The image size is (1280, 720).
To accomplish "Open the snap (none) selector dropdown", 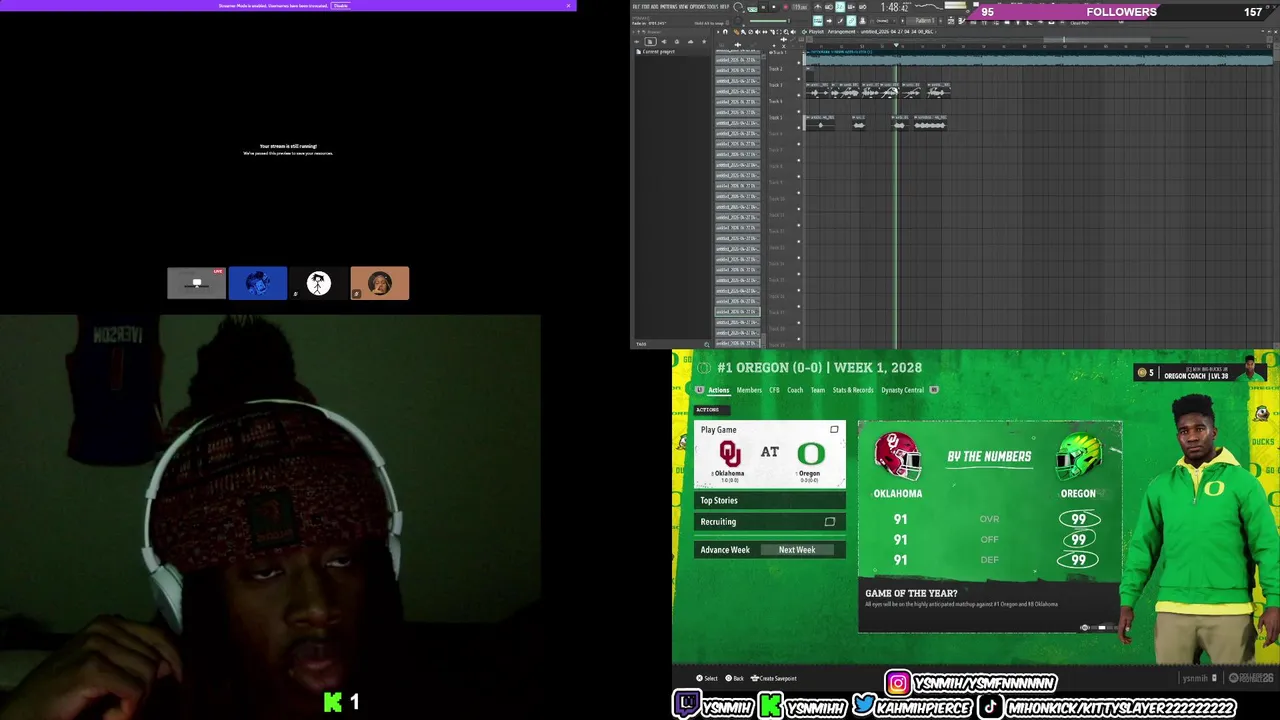I will 881,21.
